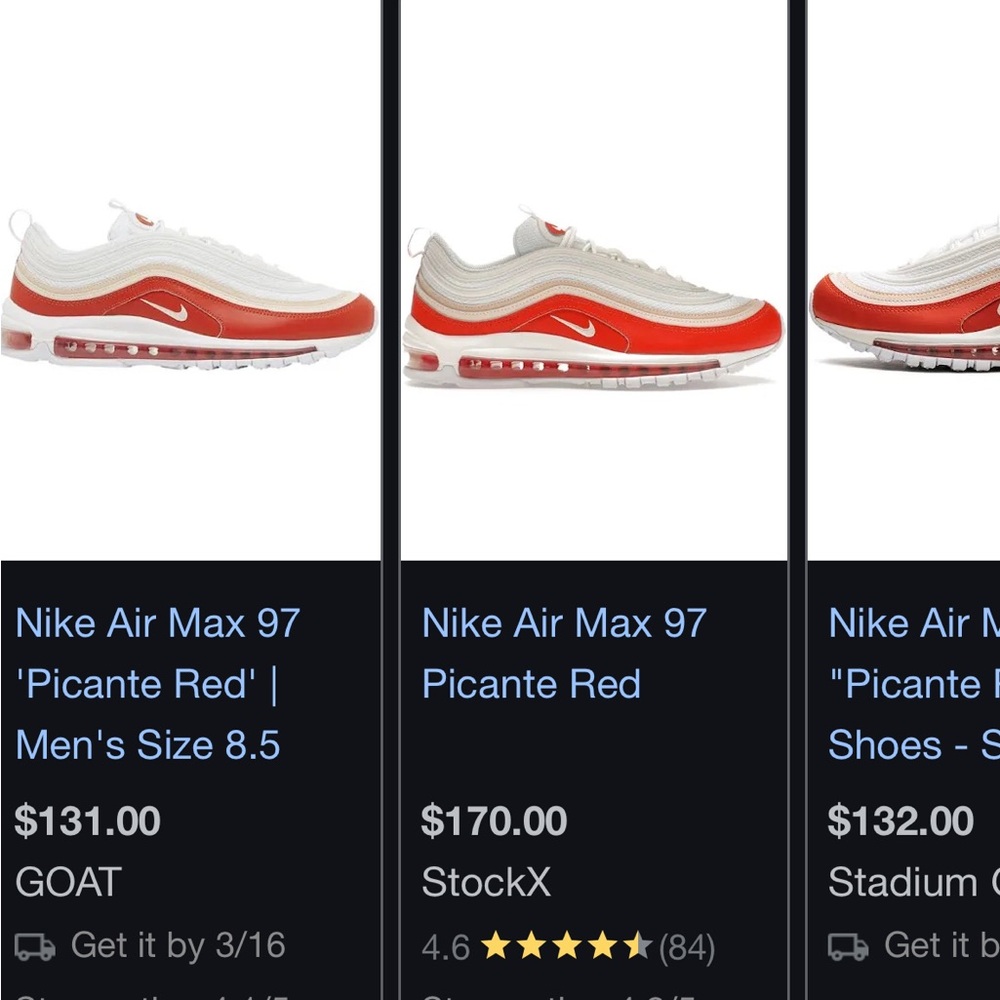Select the half-filled fifth star on the StockX rating

[638, 944]
